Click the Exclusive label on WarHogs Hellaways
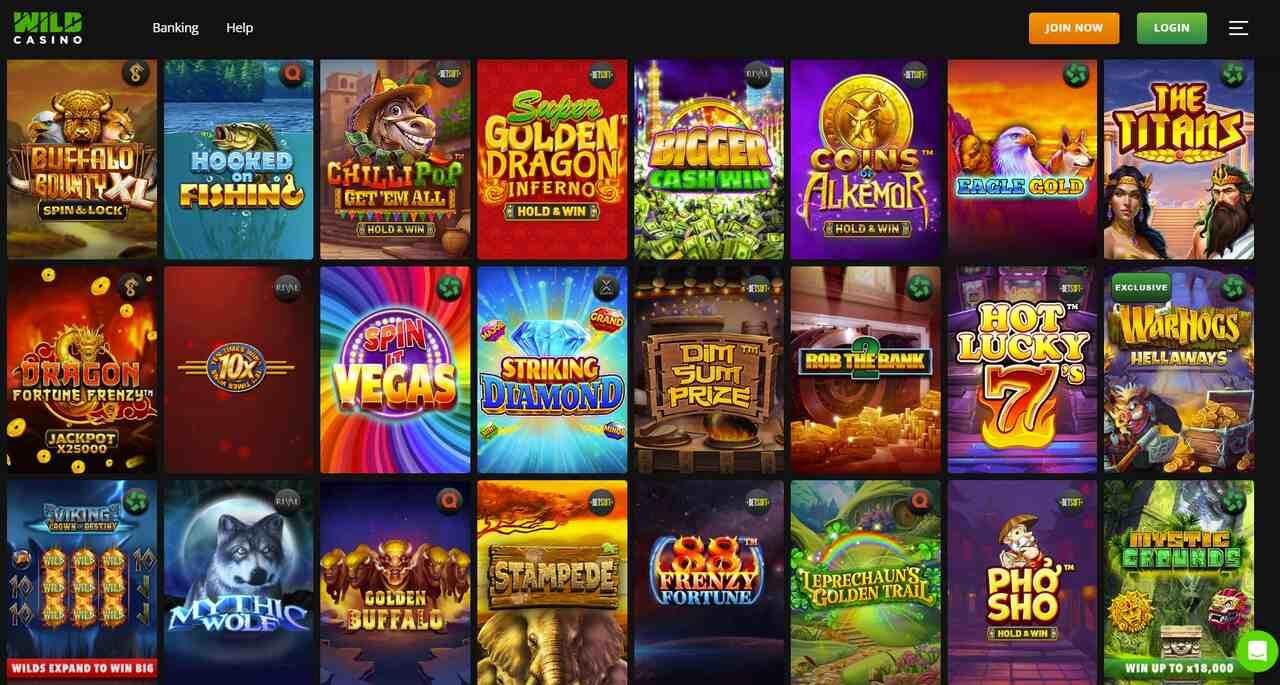The width and height of the screenshot is (1280, 685). pos(1141,287)
